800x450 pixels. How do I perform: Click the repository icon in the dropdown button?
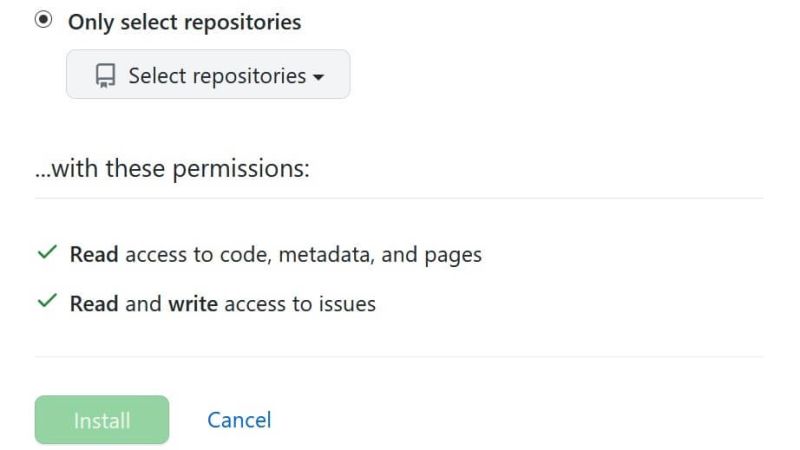[x=105, y=76]
